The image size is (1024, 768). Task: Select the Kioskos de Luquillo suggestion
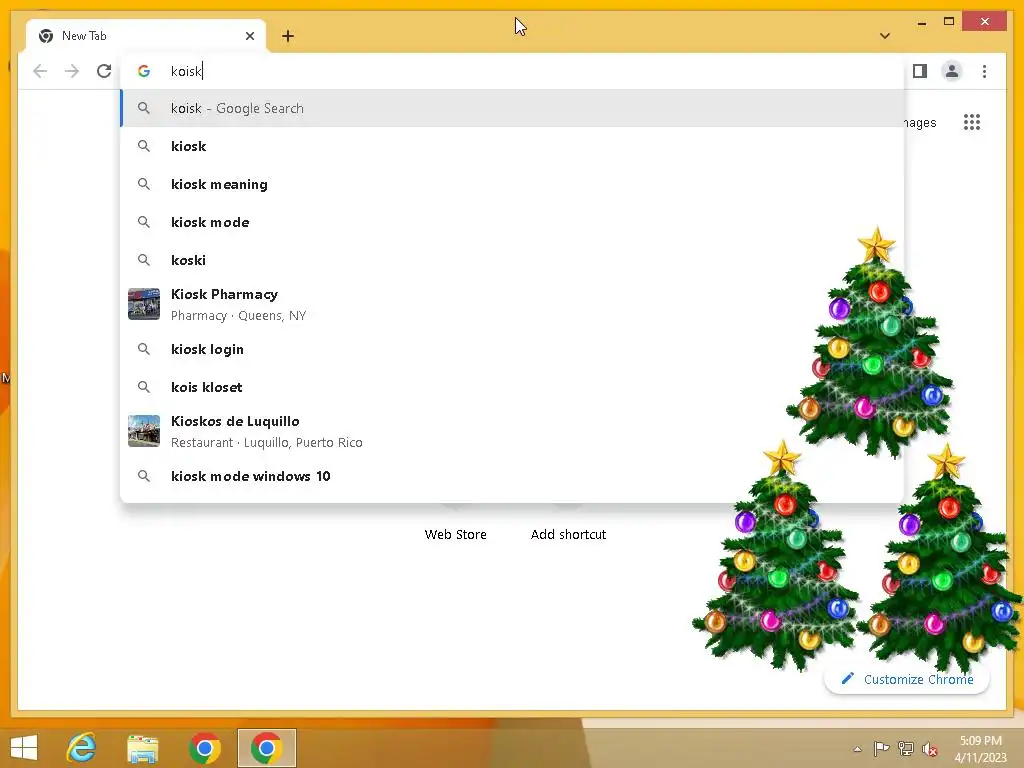512,432
